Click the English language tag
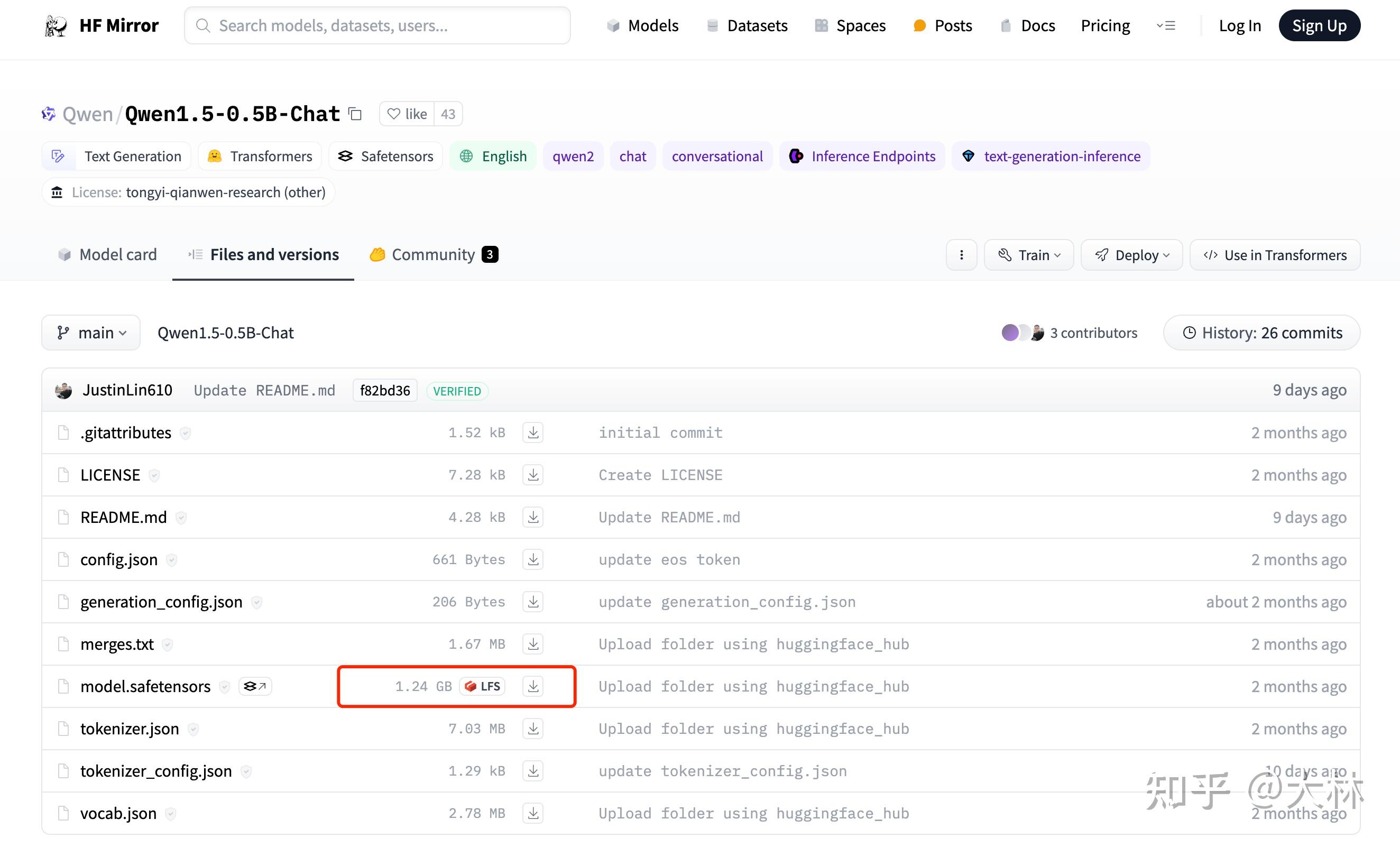The image size is (1400, 847). [x=493, y=156]
